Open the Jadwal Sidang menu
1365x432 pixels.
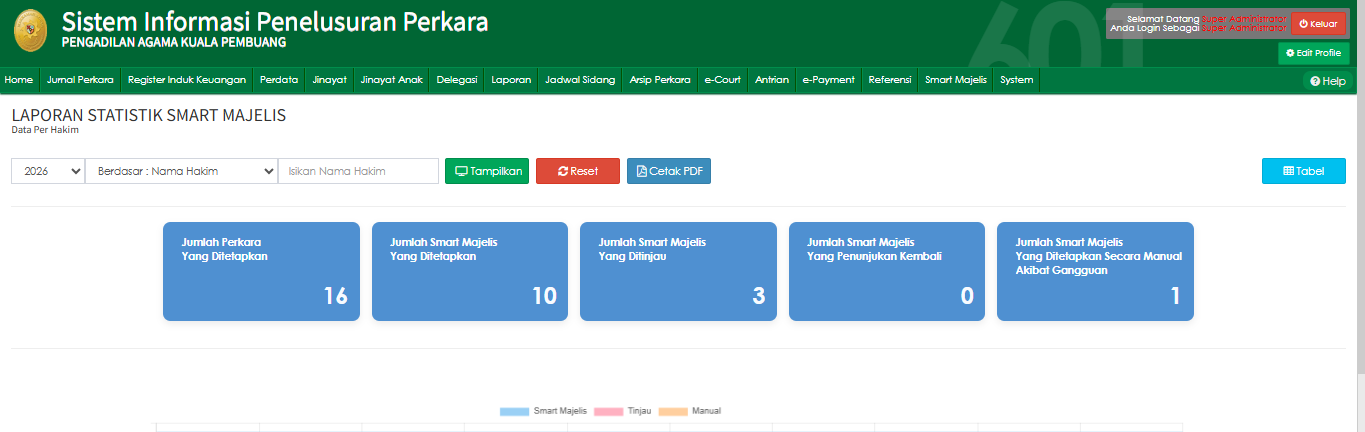click(x=580, y=80)
